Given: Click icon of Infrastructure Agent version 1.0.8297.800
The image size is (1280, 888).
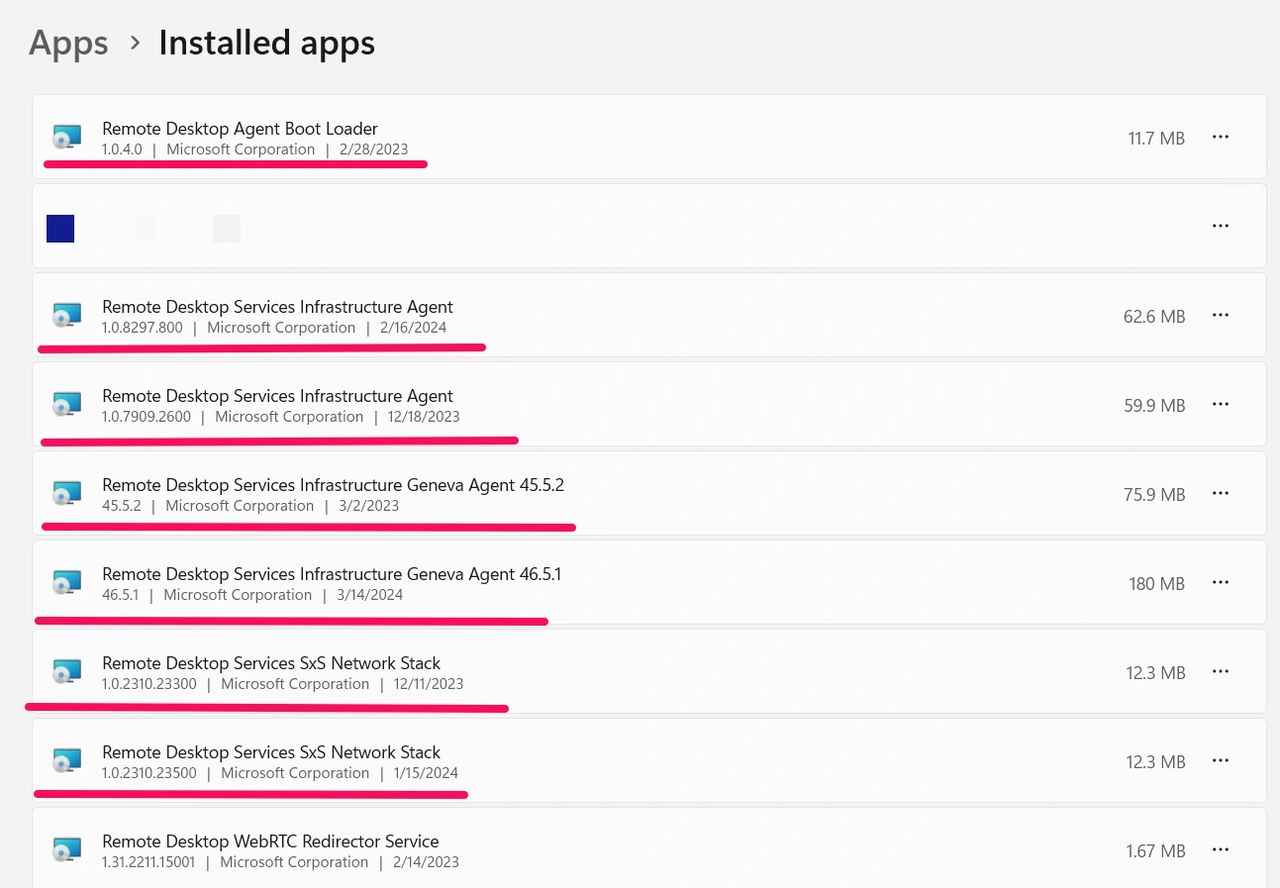Looking at the screenshot, I should [x=66, y=316].
